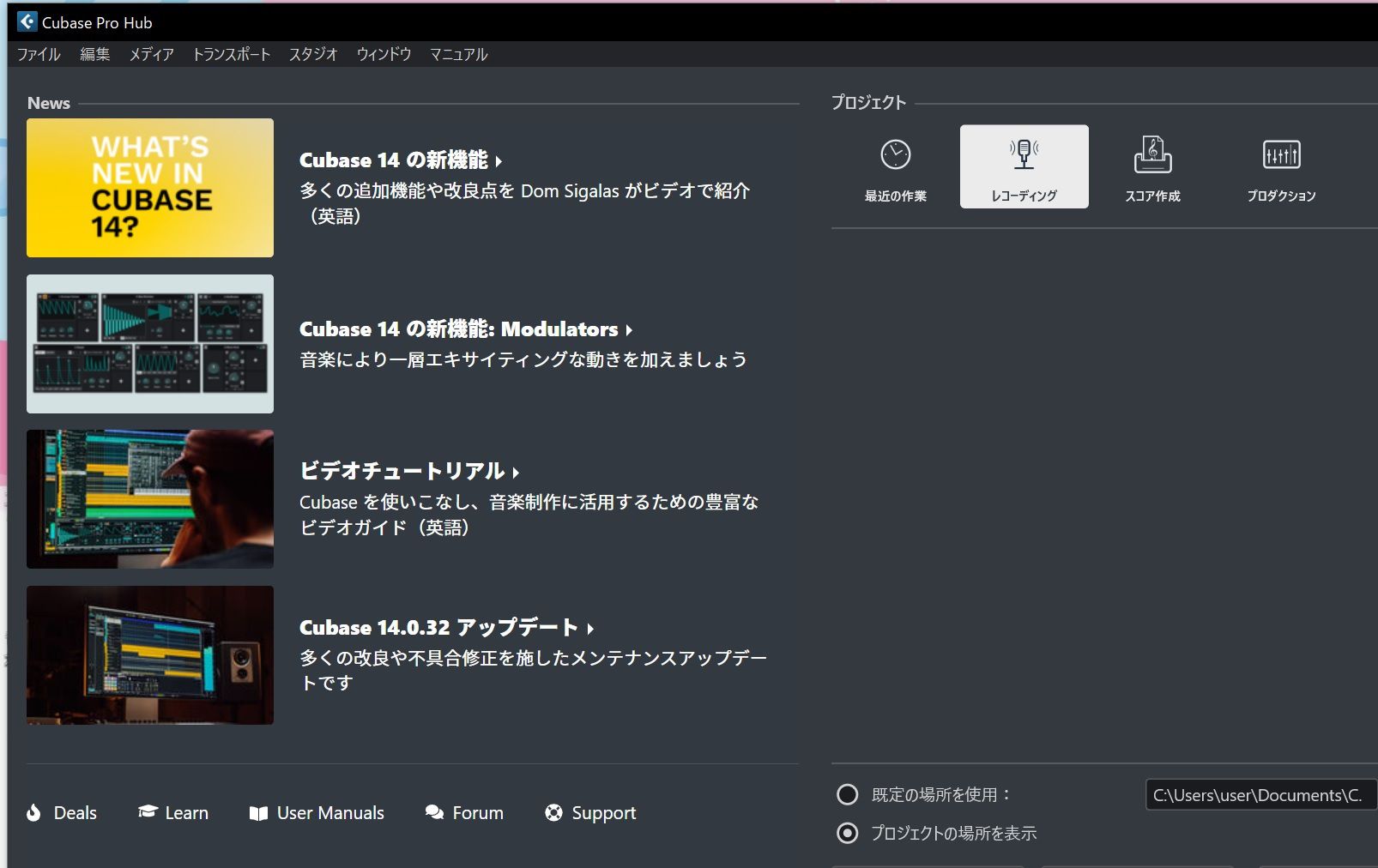Click the What's New in Cubase 14 thumbnail

coord(150,188)
